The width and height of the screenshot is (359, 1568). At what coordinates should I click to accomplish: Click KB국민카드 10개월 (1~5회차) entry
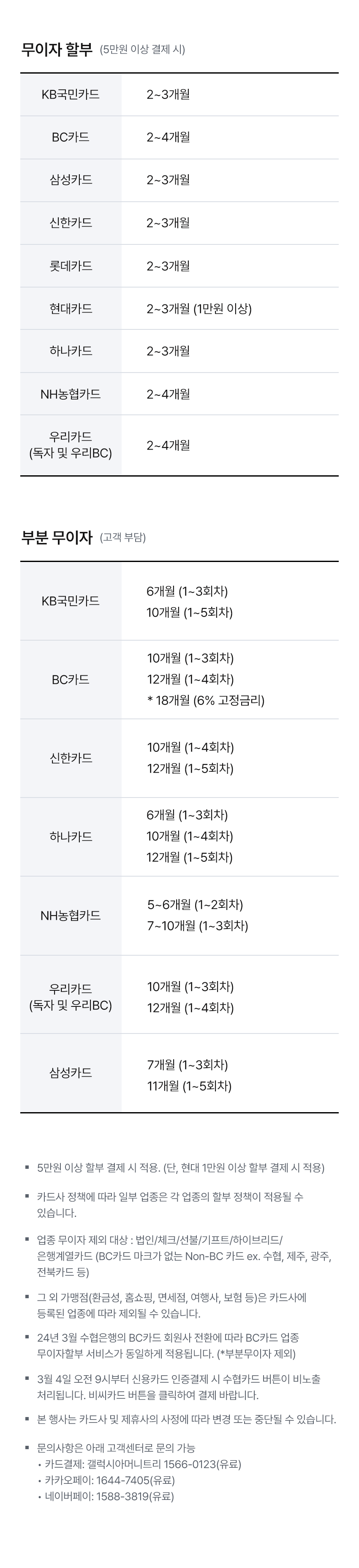pyautogui.click(x=190, y=612)
